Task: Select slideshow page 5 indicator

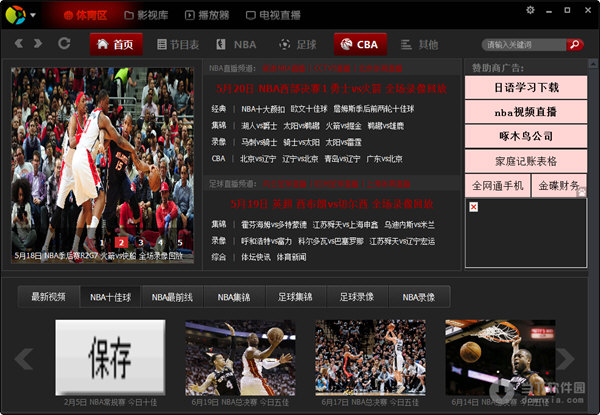Action: (180, 242)
